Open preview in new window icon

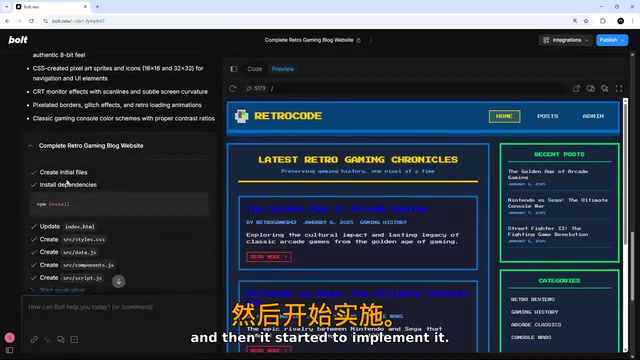click(576, 88)
